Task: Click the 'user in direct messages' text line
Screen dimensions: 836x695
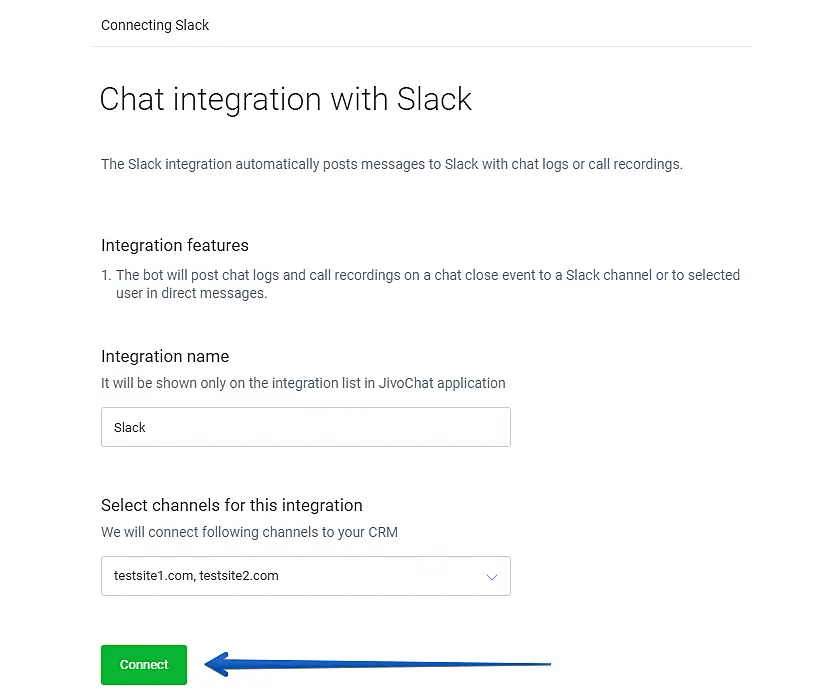Action: 191,294
